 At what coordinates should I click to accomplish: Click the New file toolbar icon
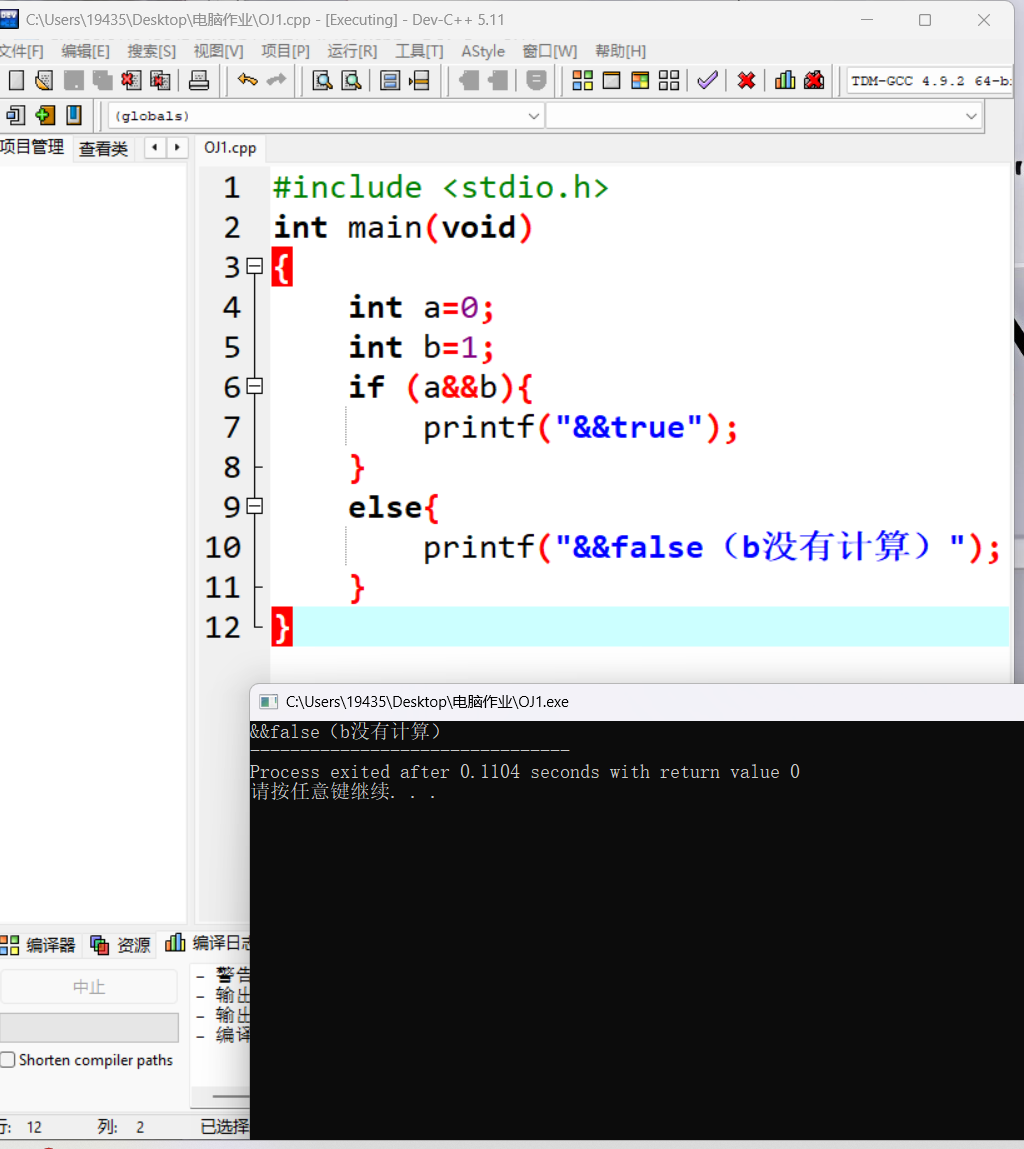tap(16, 80)
